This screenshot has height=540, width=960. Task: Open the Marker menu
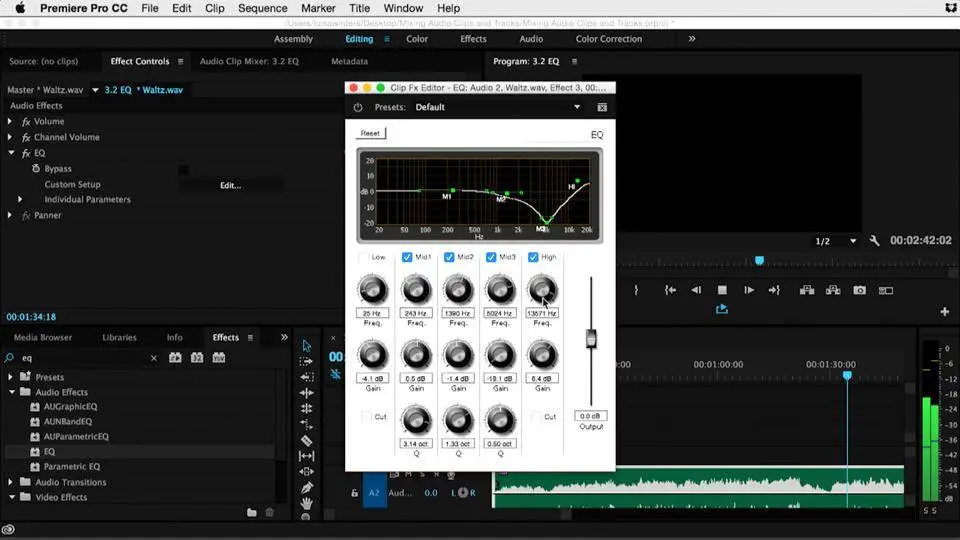[x=318, y=9]
